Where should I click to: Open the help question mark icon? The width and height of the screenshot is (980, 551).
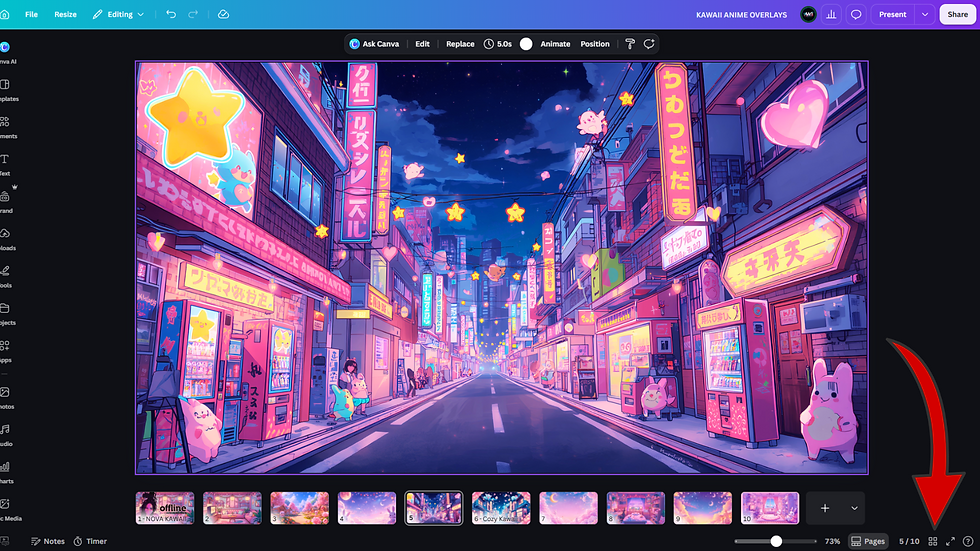click(x=968, y=541)
